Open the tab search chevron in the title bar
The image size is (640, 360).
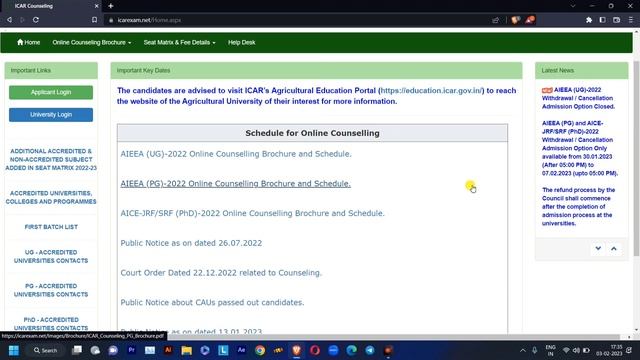[x=573, y=6]
